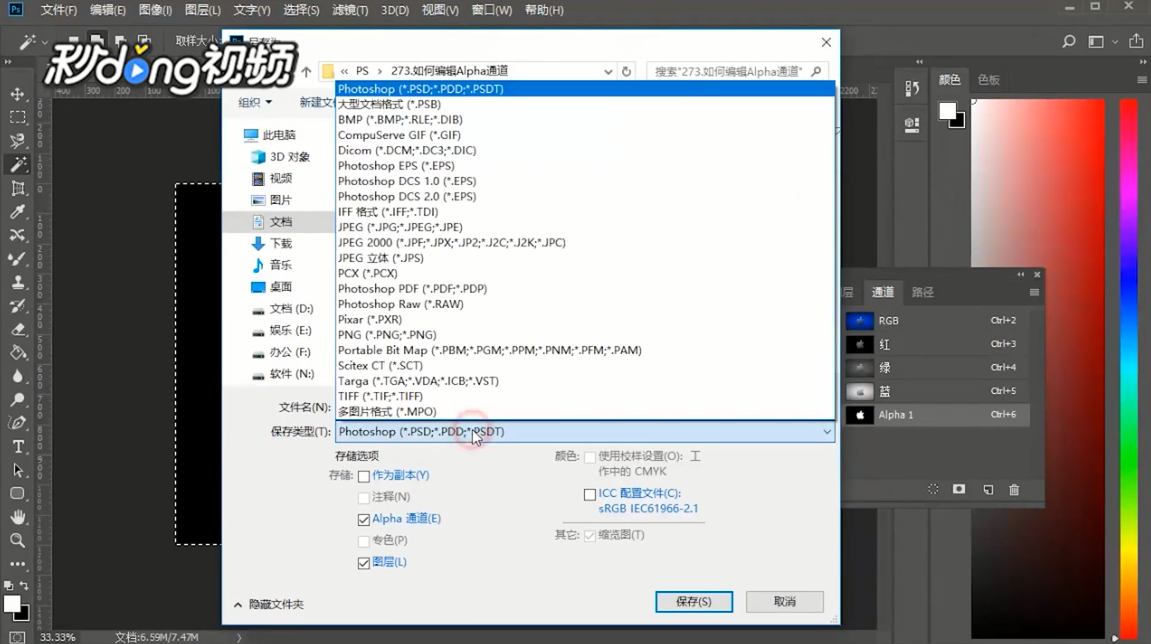Toggle the 专色 checkbox

tap(363, 541)
